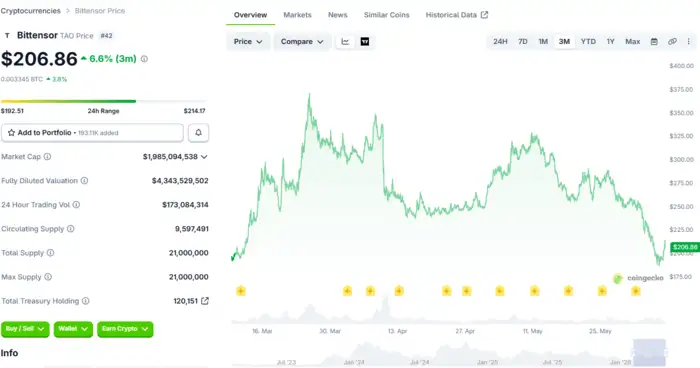Select the 7D time range
Viewport: 700px width, 368px height.
[523, 42]
